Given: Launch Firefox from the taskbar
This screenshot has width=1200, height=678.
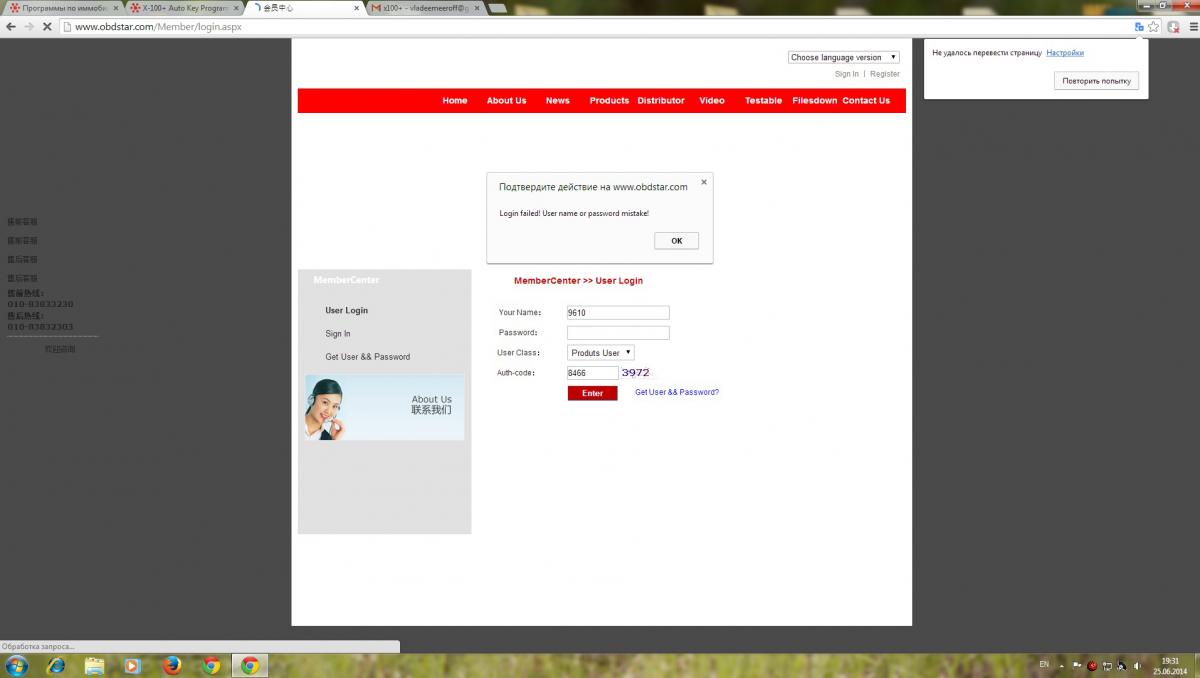Looking at the screenshot, I should tap(172, 665).
